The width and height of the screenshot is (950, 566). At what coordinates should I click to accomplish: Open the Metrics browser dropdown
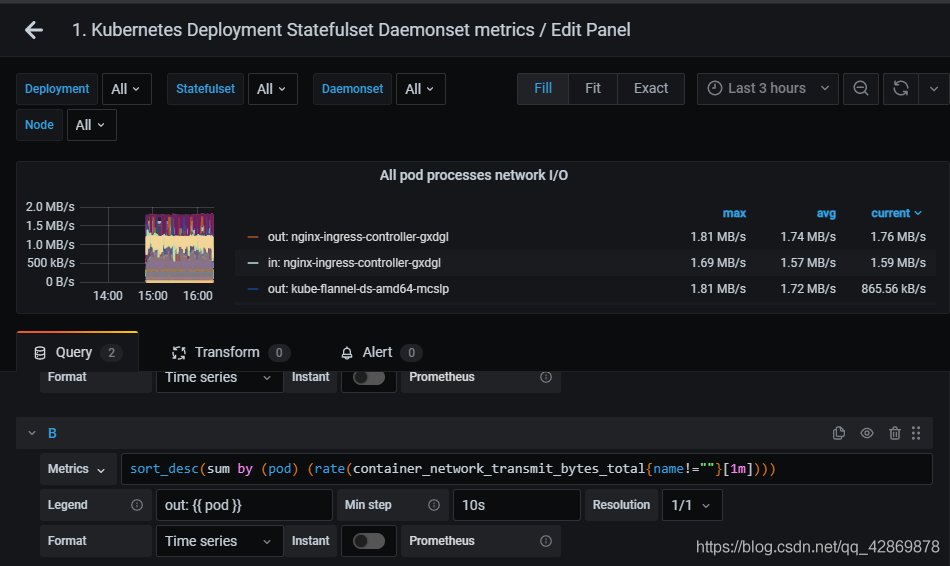[78, 469]
